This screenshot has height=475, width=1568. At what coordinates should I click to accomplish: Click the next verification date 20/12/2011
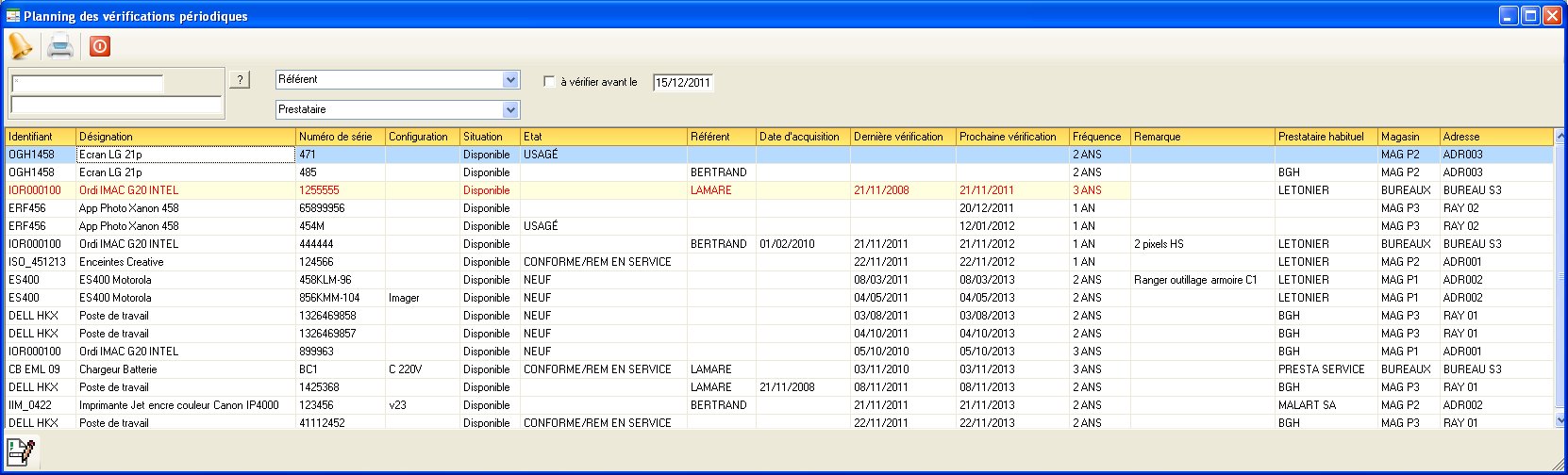1013,208
